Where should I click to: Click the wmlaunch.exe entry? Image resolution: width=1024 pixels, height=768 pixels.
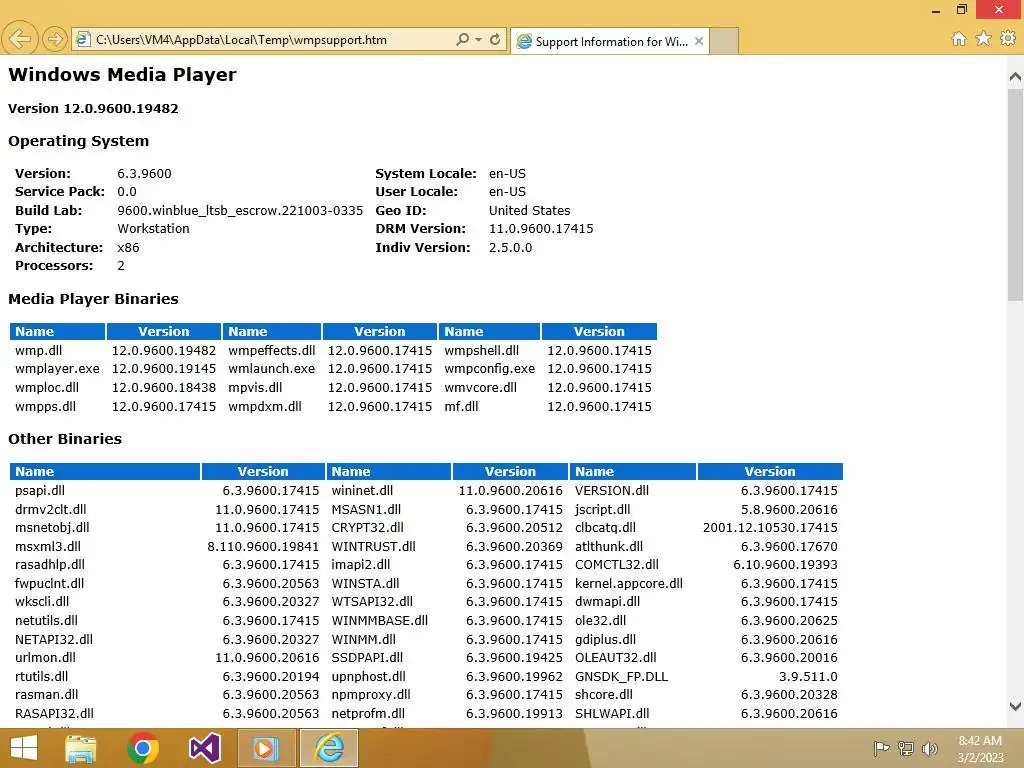click(x=272, y=368)
